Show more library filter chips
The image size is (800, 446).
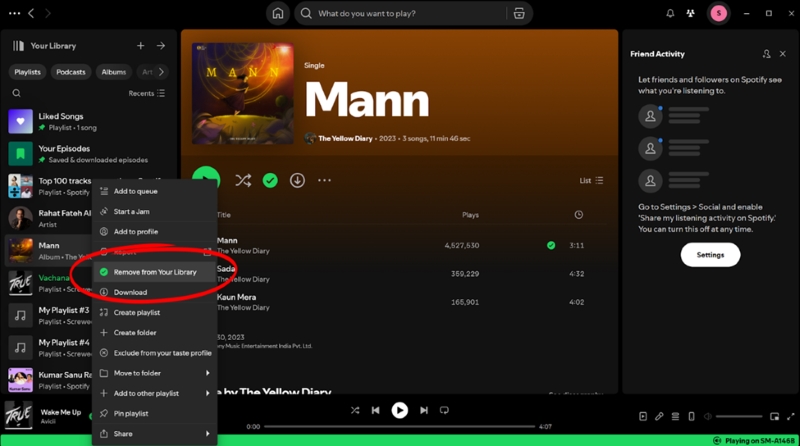click(x=161, y=72)
